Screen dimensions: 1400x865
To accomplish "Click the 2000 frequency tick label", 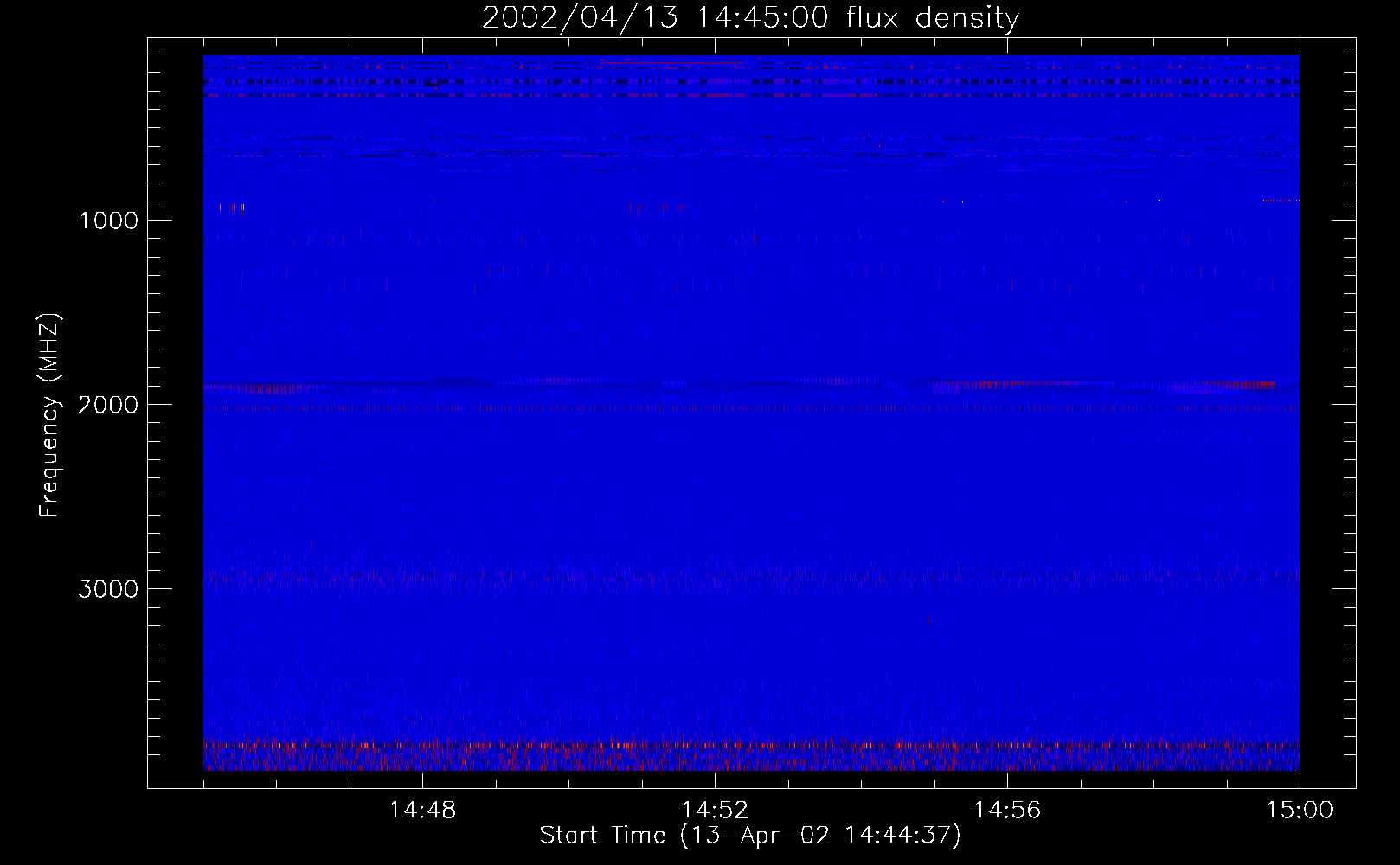I will pos(108,405).
